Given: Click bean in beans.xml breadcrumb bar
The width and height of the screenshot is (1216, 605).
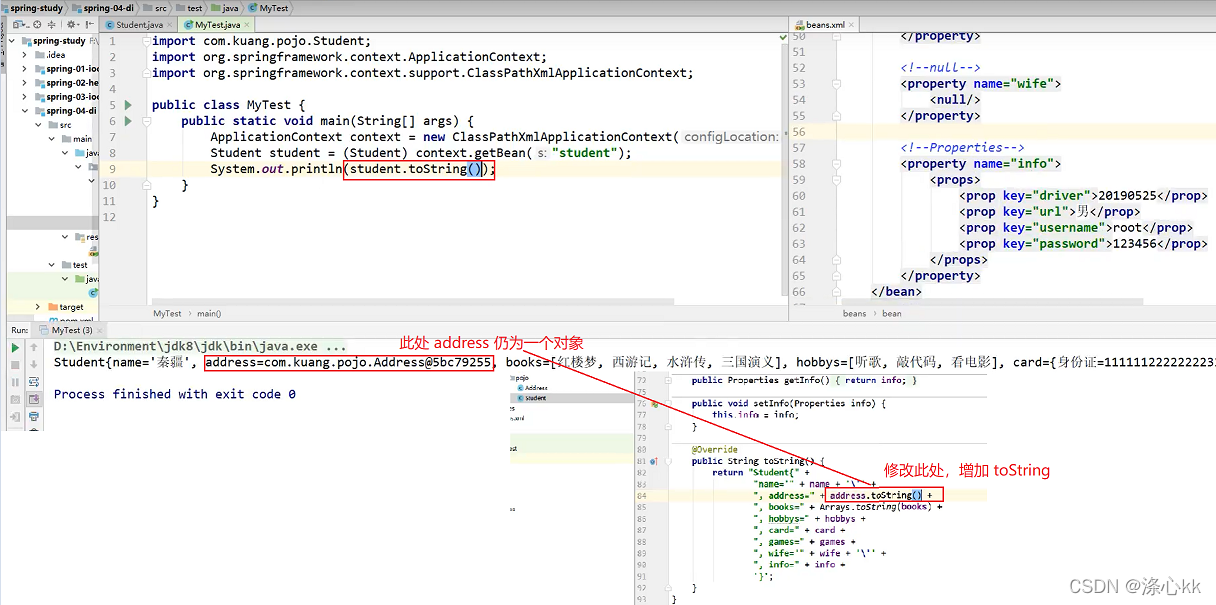Looking at the screenshot, I should pos(892,313).
